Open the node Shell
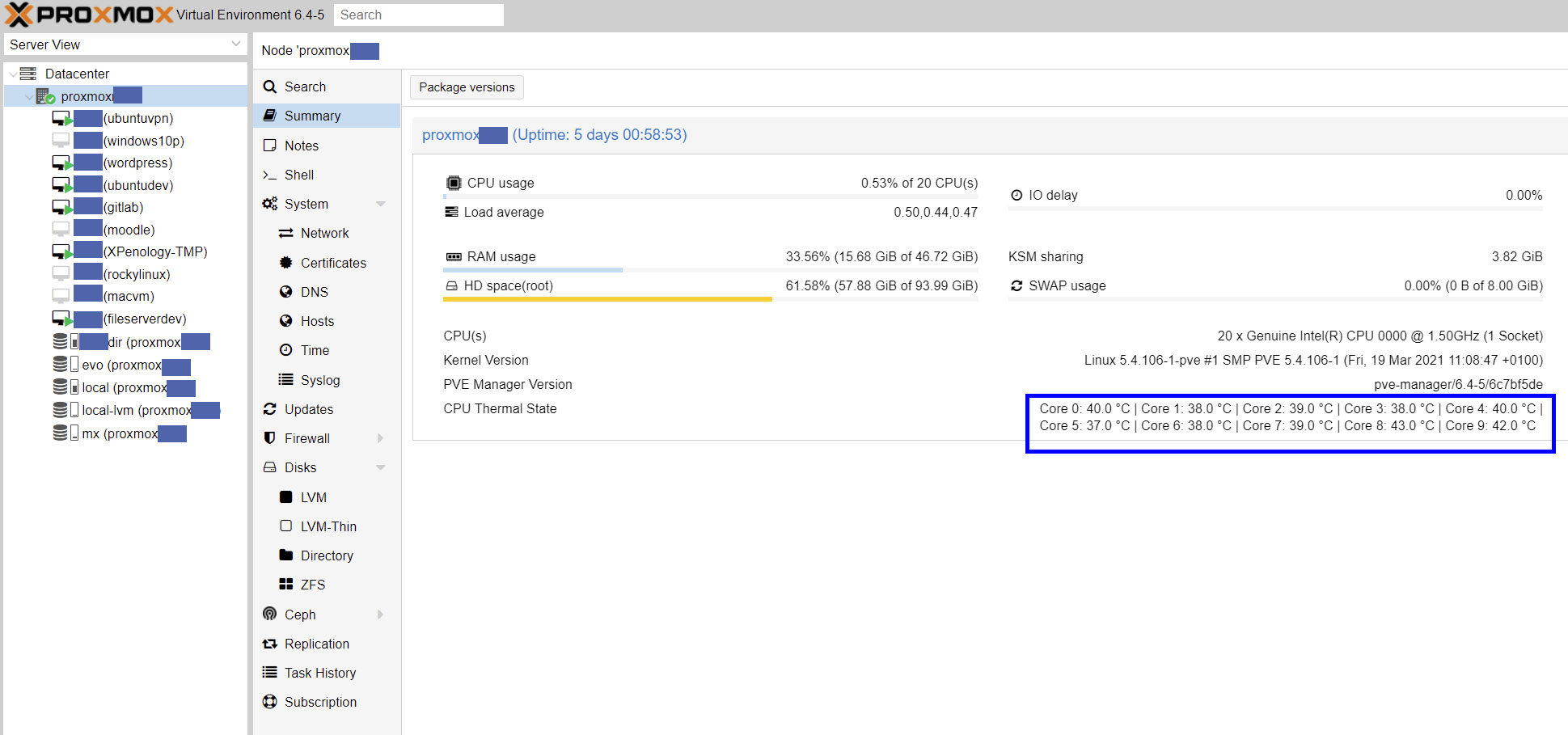 click(327, 175)
